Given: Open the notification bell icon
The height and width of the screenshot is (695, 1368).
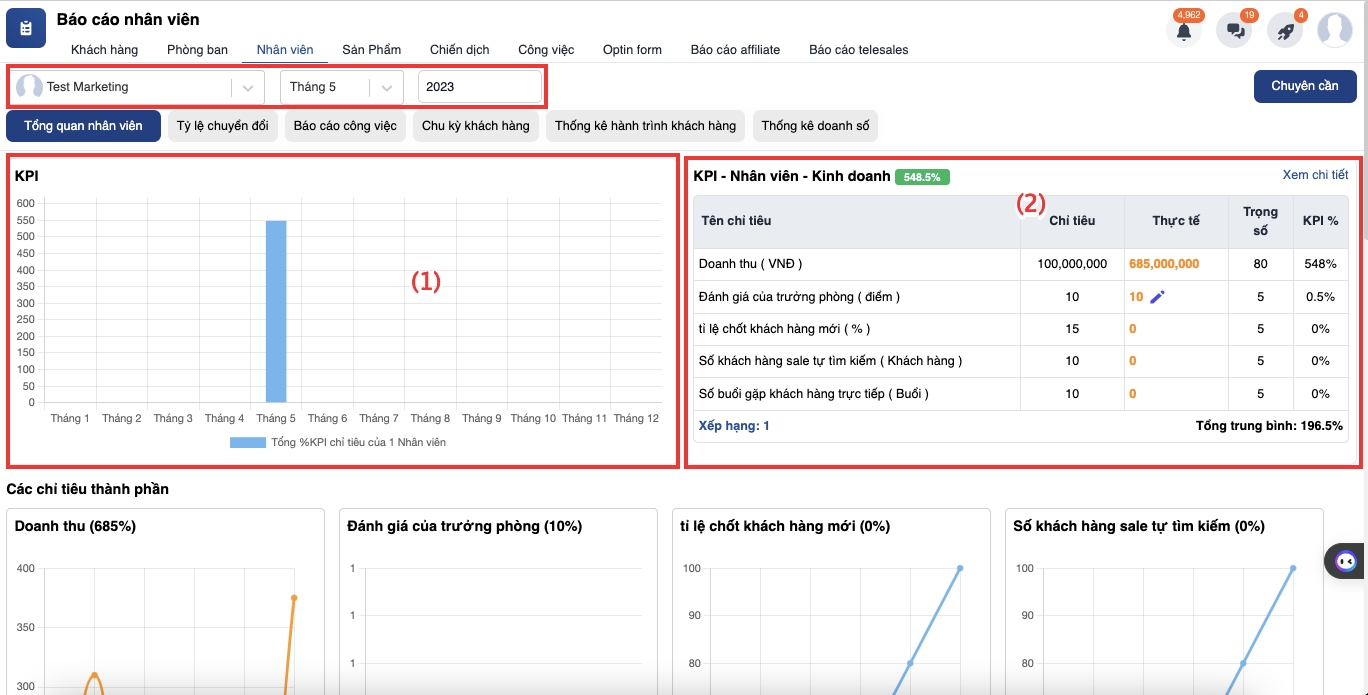Looking at the screenshot, I should tap(1184, 30).
